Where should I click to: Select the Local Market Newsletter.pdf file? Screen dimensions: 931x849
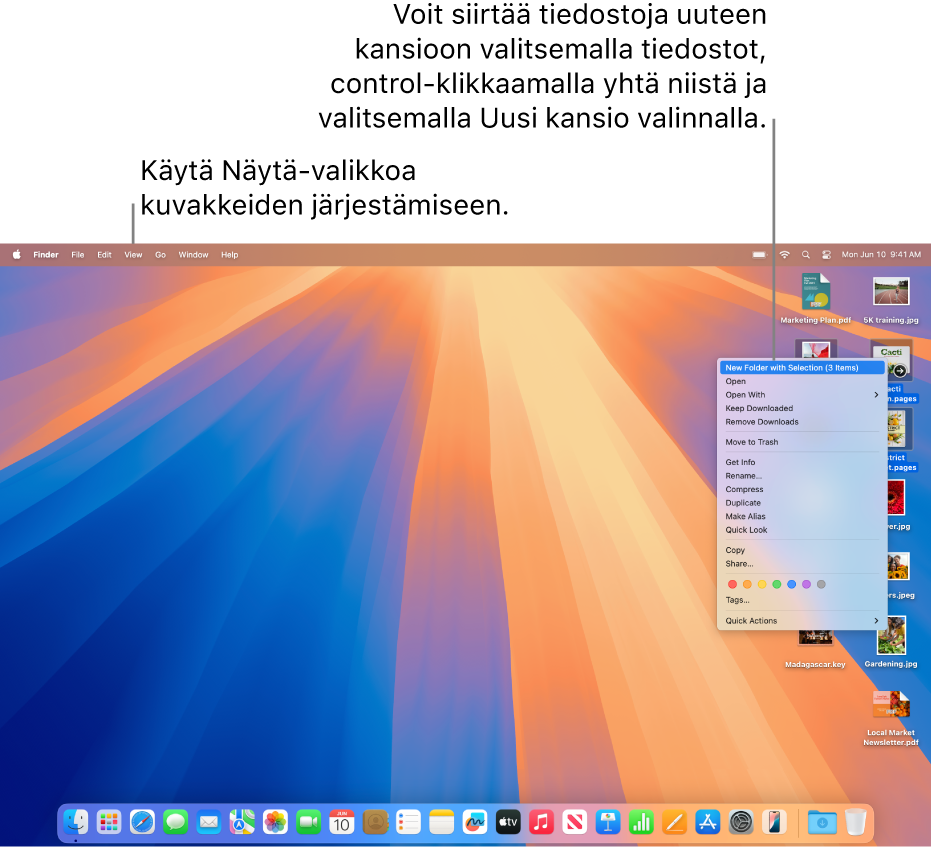(x=891, y=718)
